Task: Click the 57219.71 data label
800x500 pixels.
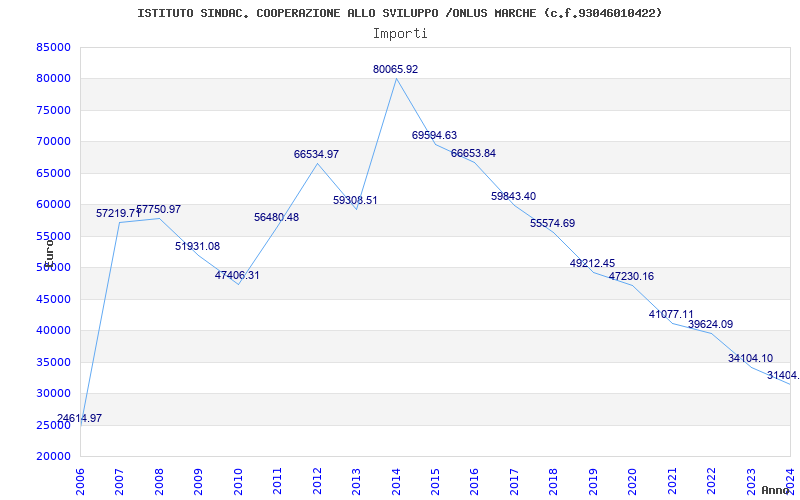Action: pos(118,213)
